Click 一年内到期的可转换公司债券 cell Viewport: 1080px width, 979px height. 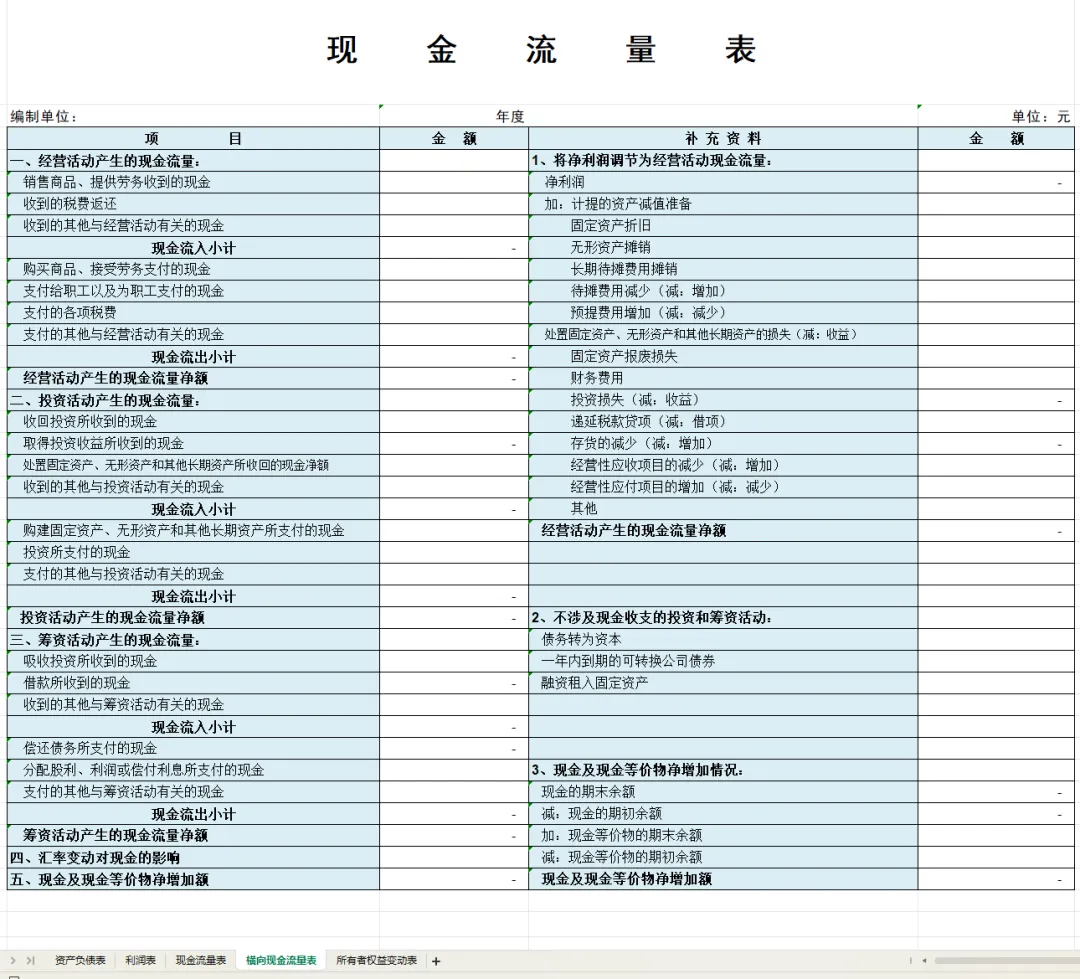pyautogui.click(x=723, y=661)
